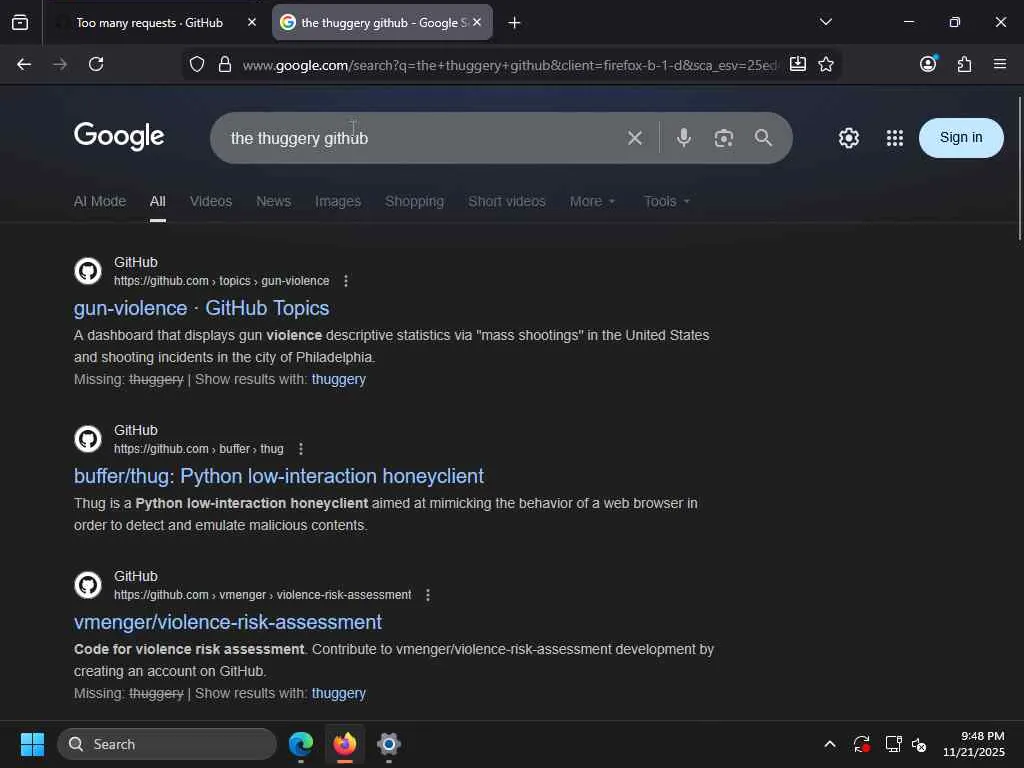Show gun-violence results with thuggery

(339, 379)
